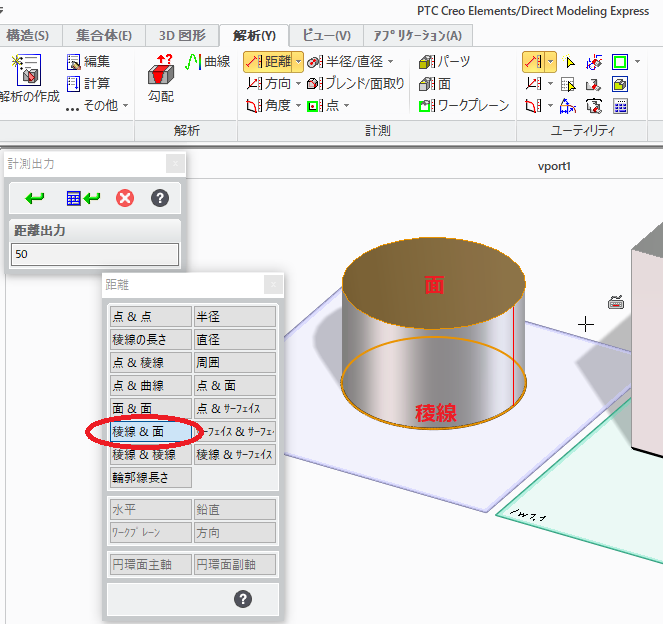
Task: Open help in 距離 panel
Action: click(243, 599)
